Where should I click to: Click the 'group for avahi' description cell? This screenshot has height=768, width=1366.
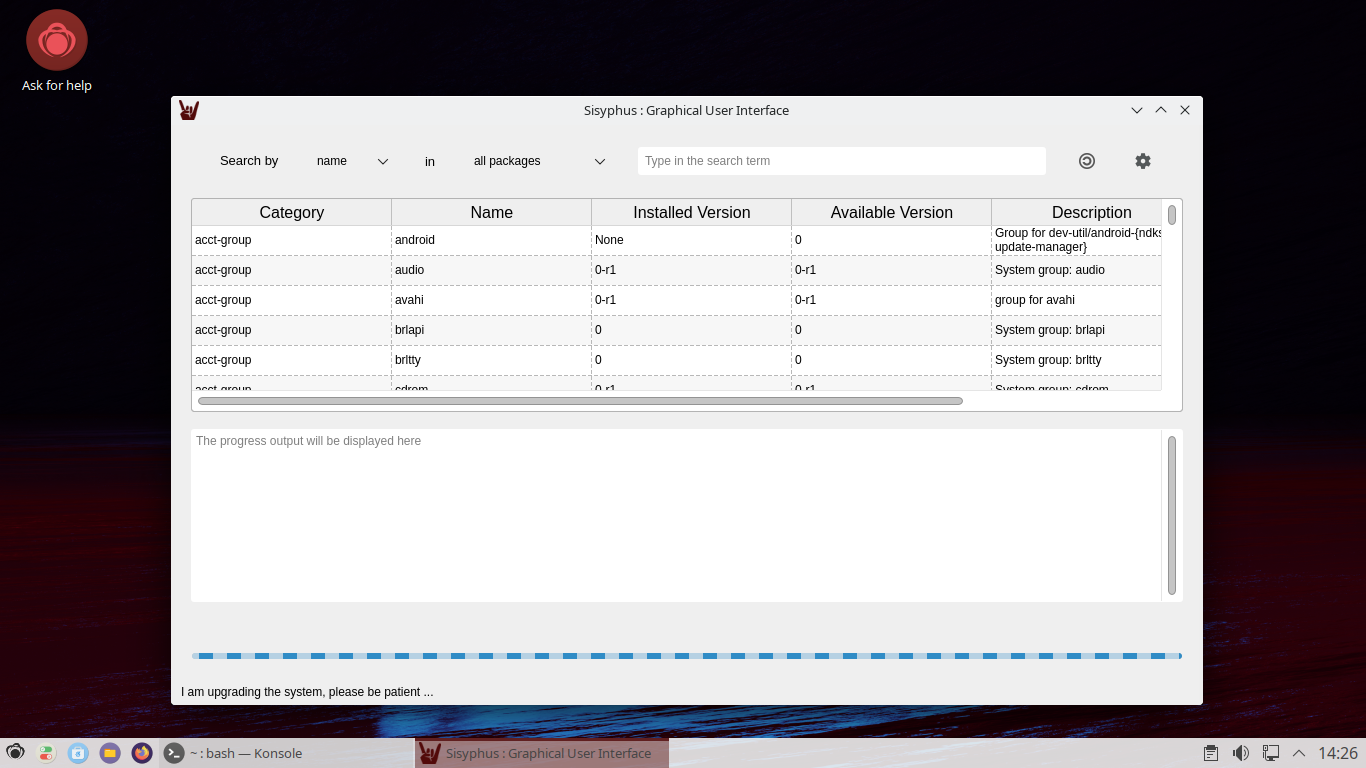tap(1077, 300)
